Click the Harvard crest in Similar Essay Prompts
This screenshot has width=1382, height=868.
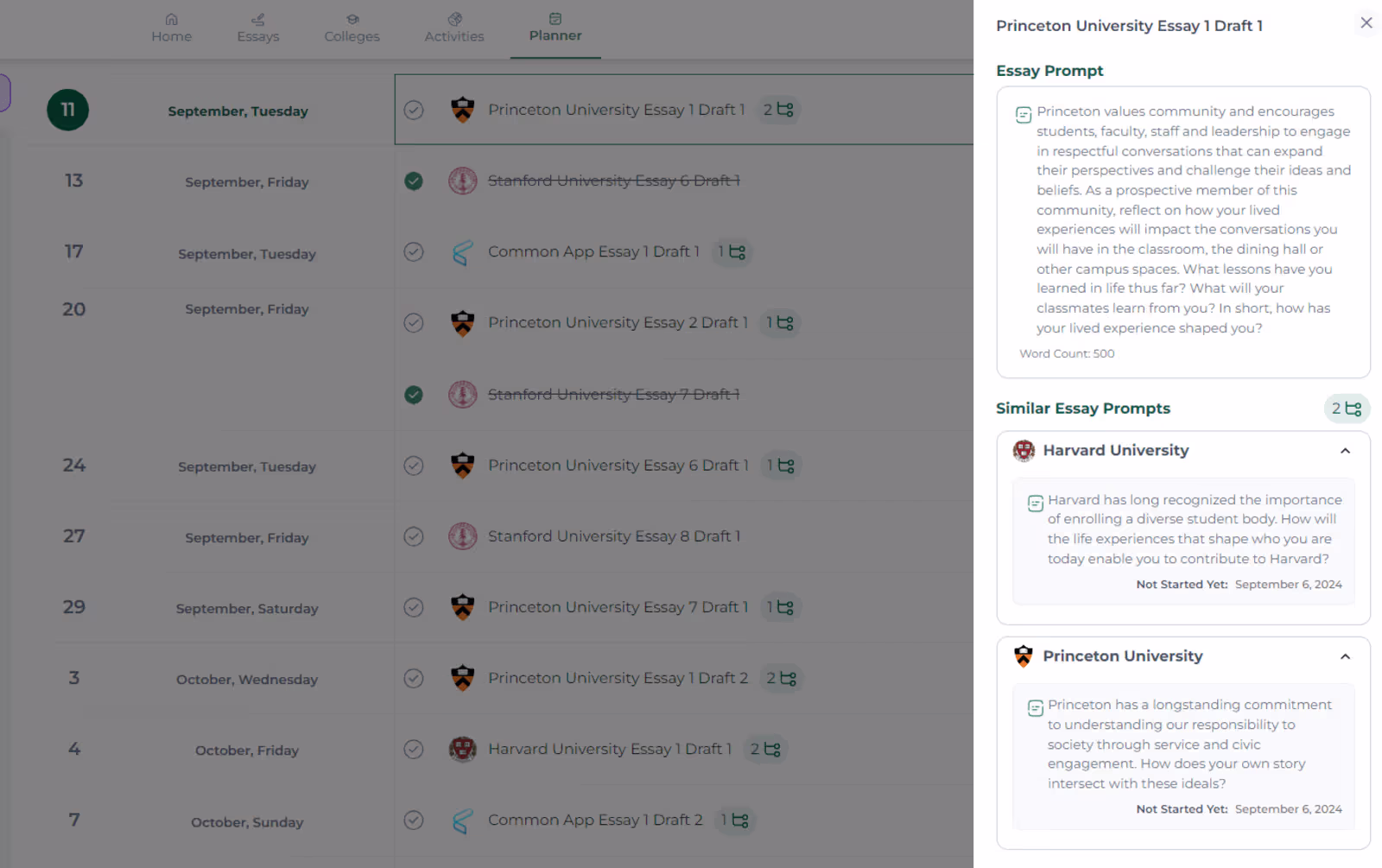click(1024, 450)
